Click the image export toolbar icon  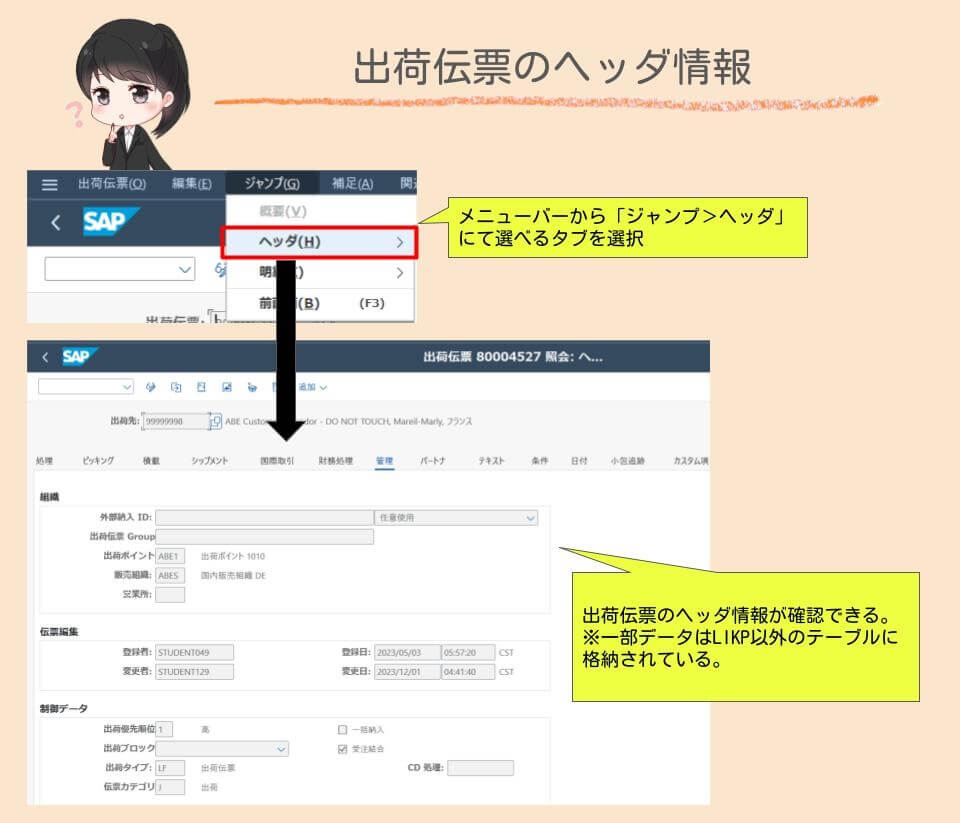tap(226, 388)
